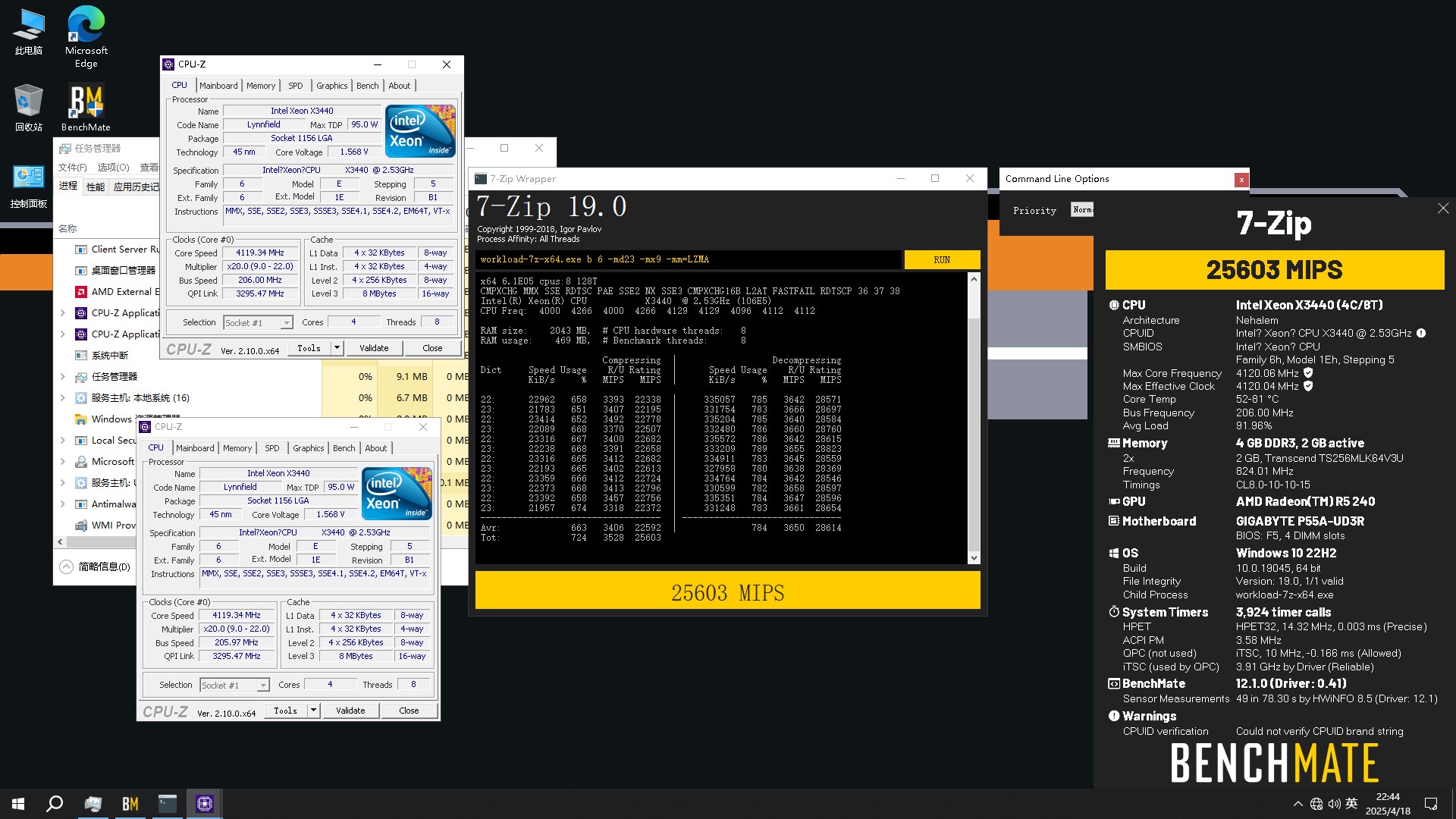Image resolution: width=1456 pixels, height=819 pixels.
Task: Close the Command Line Options window
Action: (1241, 180)
